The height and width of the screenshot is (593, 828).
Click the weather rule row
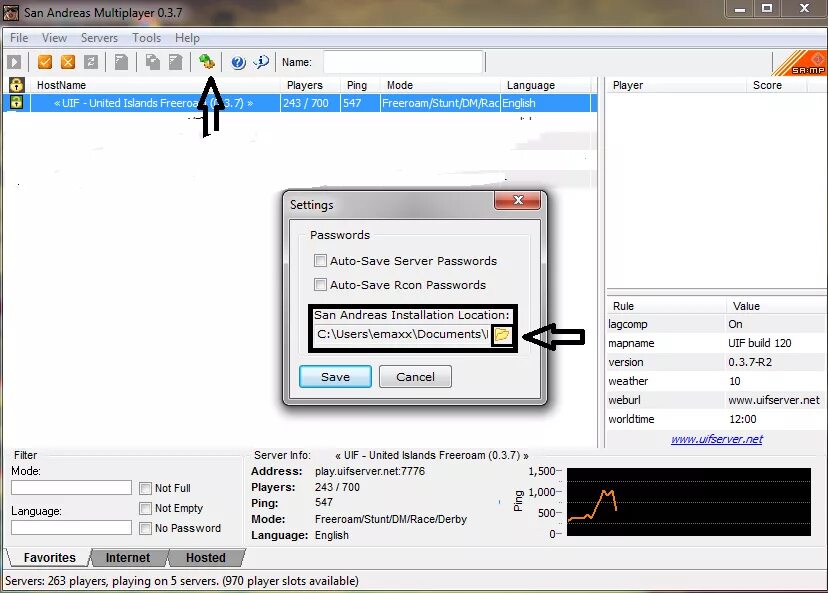click(716, 381)
